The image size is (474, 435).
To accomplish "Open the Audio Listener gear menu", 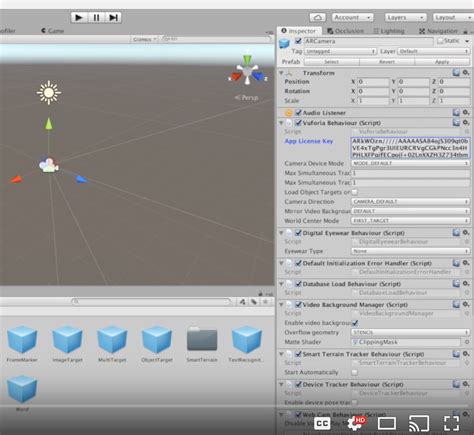I will [466, 113].
